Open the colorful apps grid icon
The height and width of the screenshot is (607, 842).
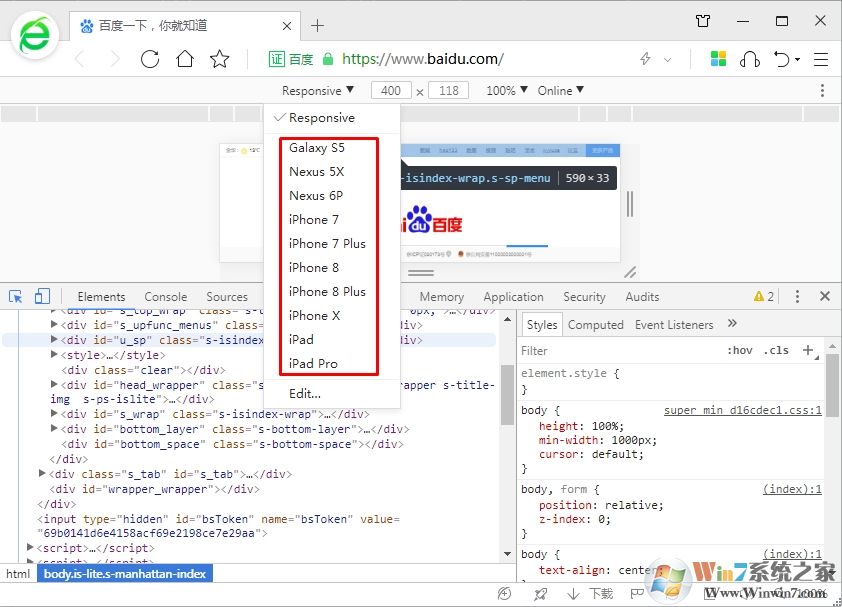click(x=718, y=59)
